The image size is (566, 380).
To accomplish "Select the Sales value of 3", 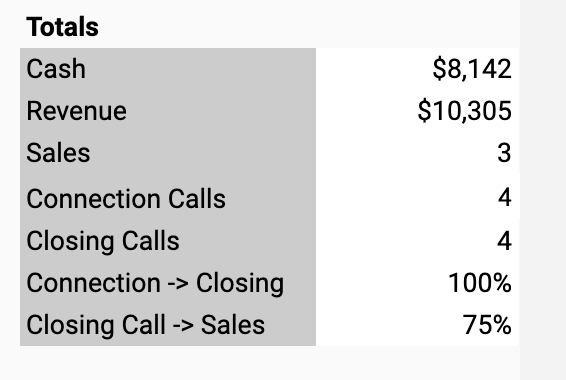I will pos(418,153).
